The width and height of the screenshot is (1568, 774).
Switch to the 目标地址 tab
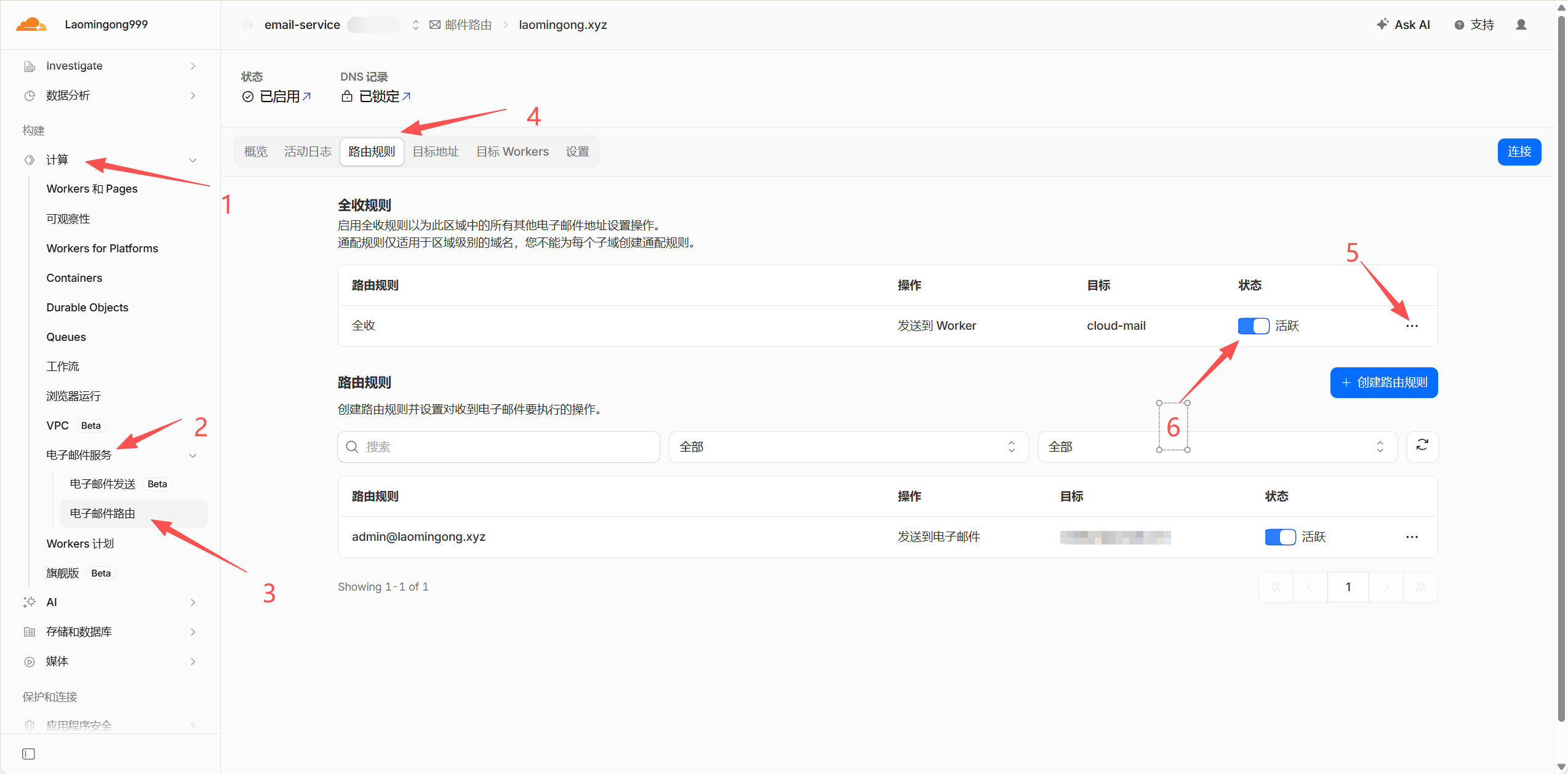(436, 151)
